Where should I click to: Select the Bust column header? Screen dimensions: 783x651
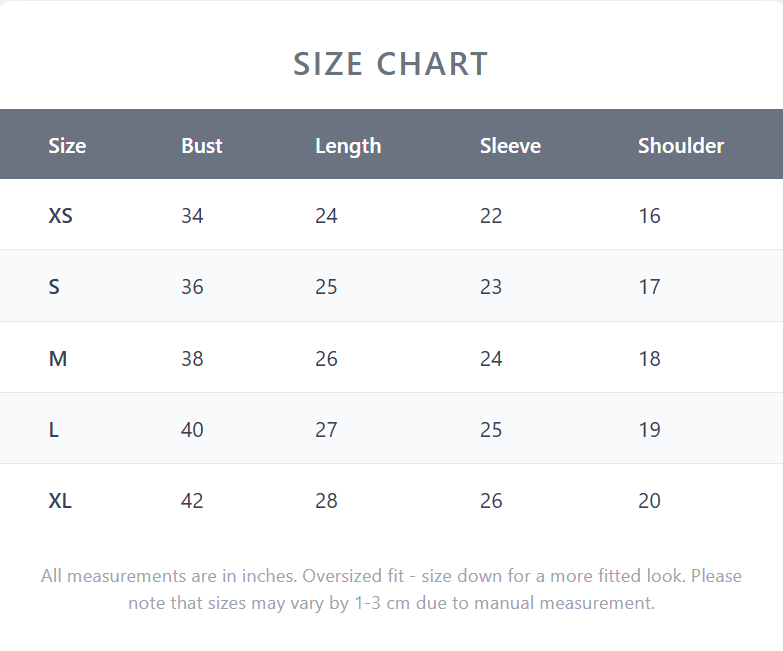201,146
